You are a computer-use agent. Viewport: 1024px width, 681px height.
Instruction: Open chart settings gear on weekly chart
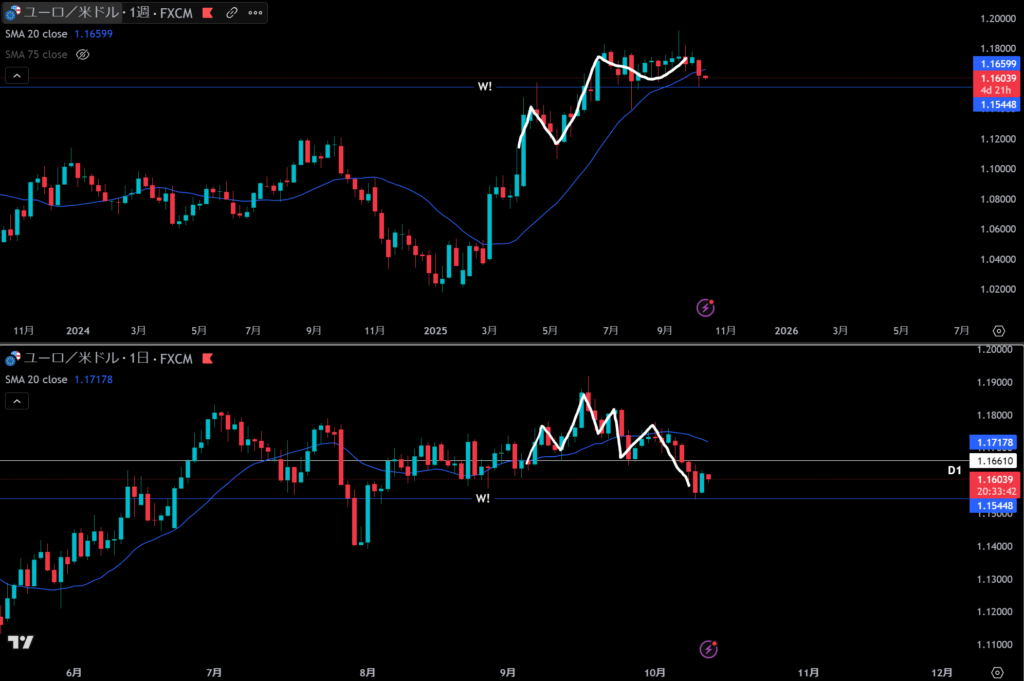998,331
